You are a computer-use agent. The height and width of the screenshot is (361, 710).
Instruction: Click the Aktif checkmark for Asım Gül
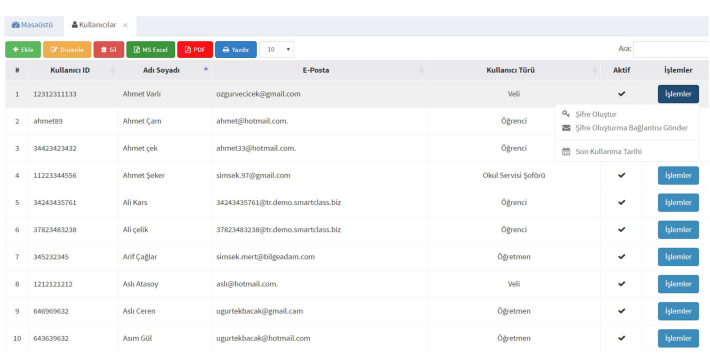(x=622, y=338)
